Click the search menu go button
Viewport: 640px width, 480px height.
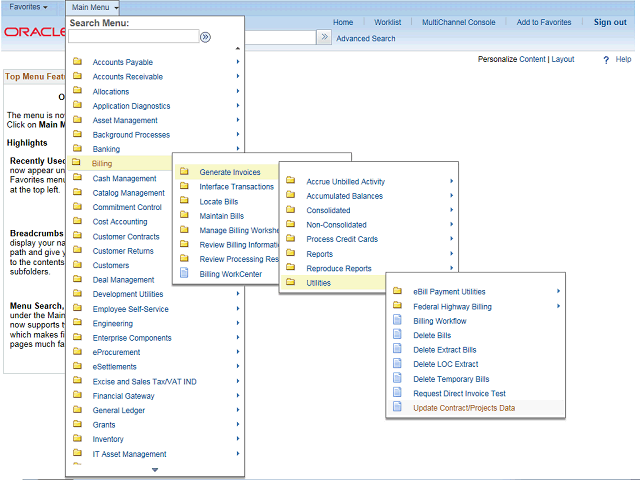click(x=205, y=37)
